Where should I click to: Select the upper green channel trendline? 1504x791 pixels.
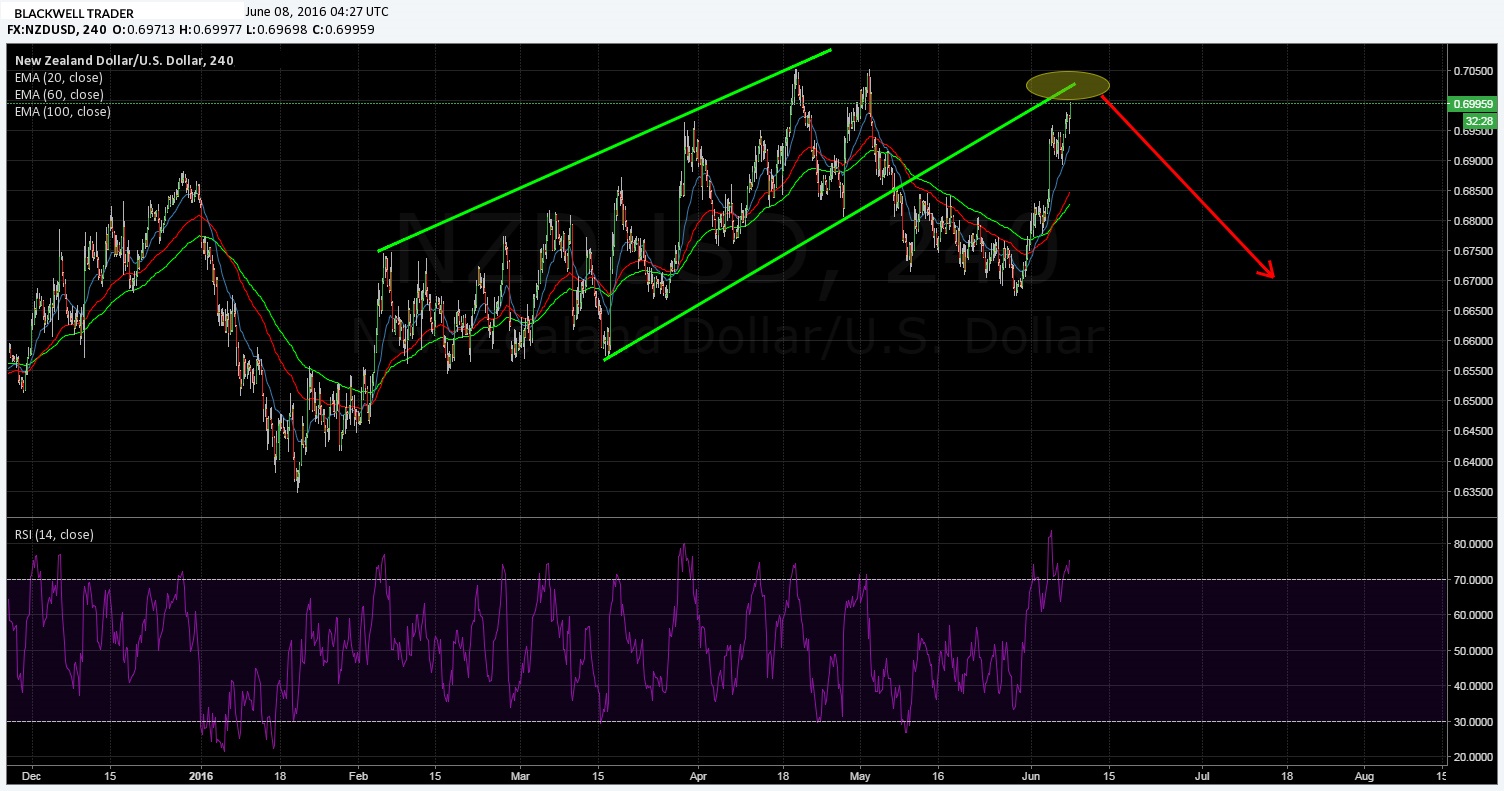605,149
